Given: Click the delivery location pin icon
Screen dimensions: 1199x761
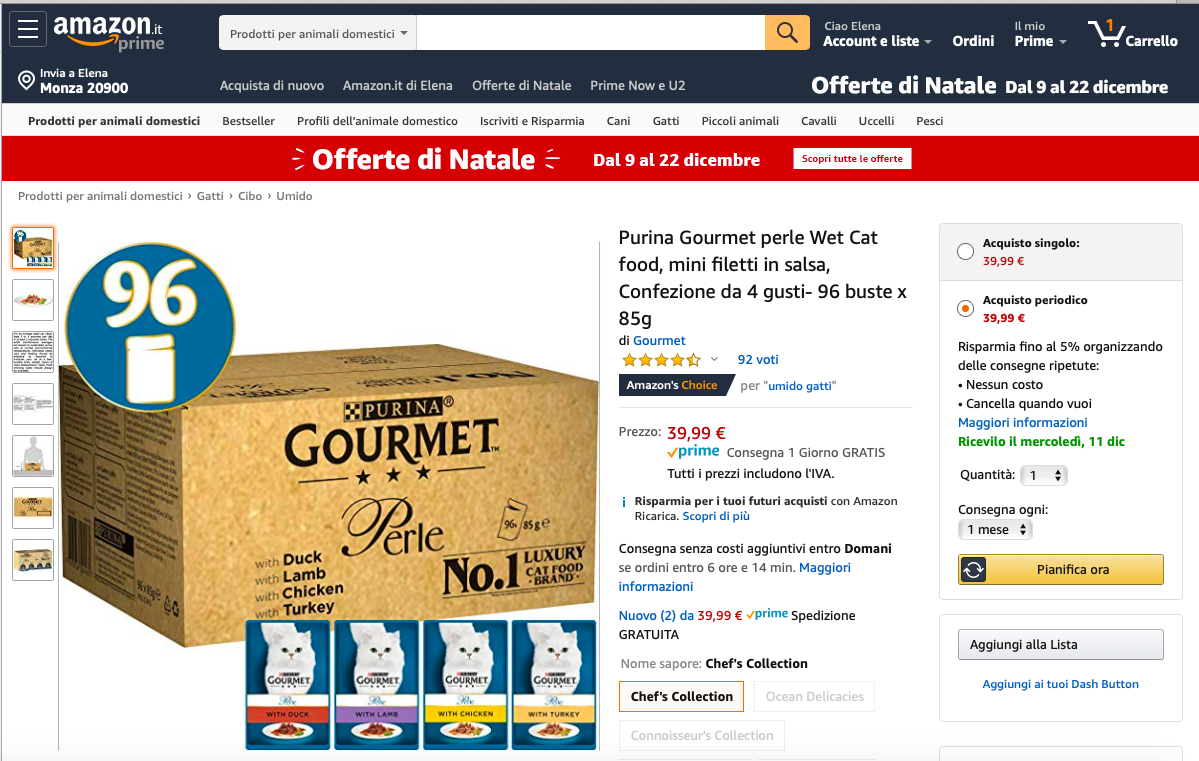Looking at the screenshot, I should click(26, 80).
